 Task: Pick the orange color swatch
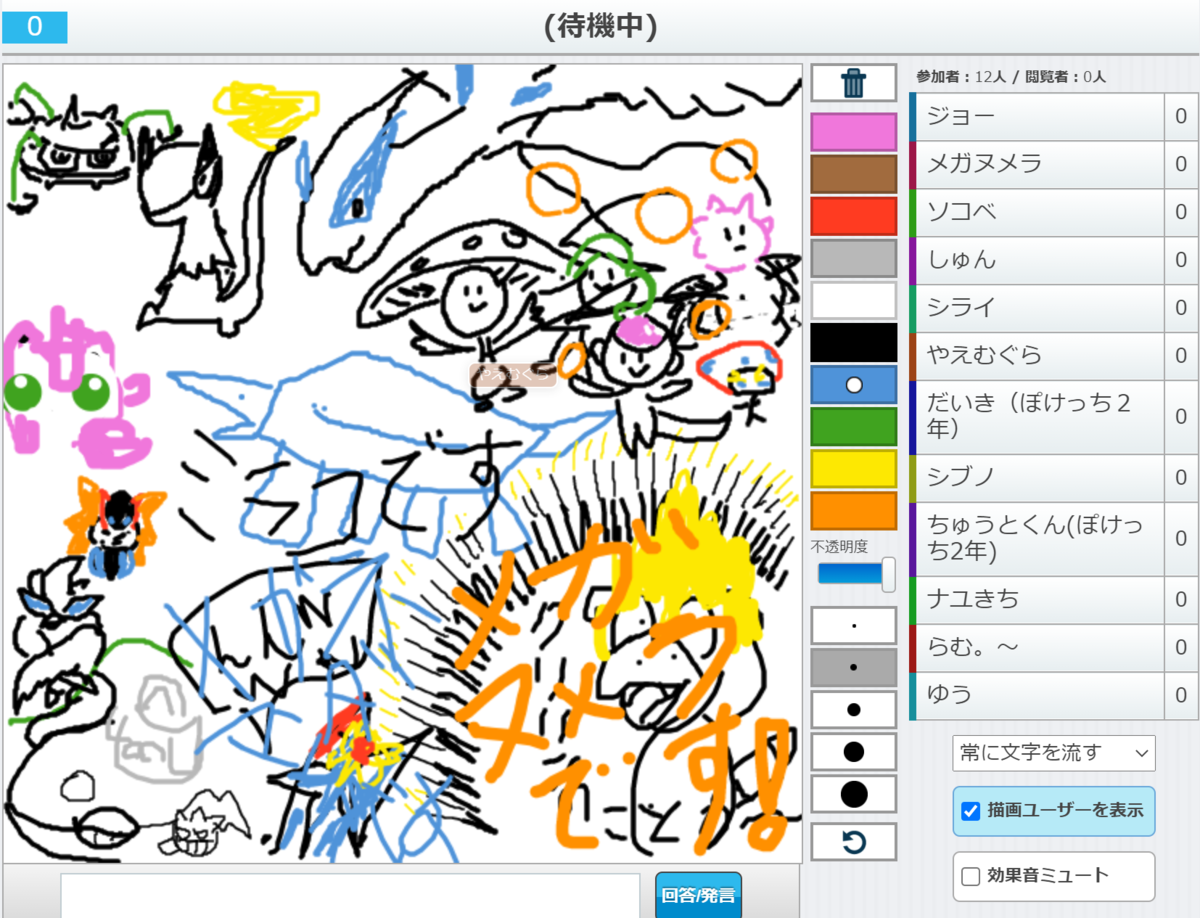[x=853, y=510]
